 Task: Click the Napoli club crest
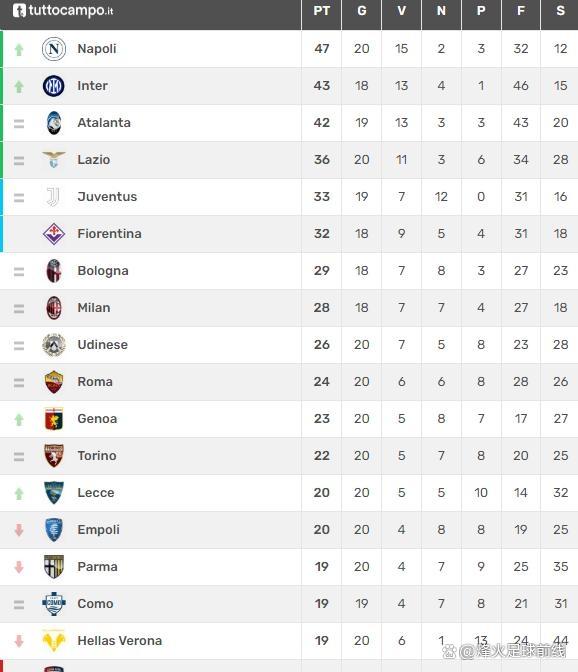(x=54, y=49)
